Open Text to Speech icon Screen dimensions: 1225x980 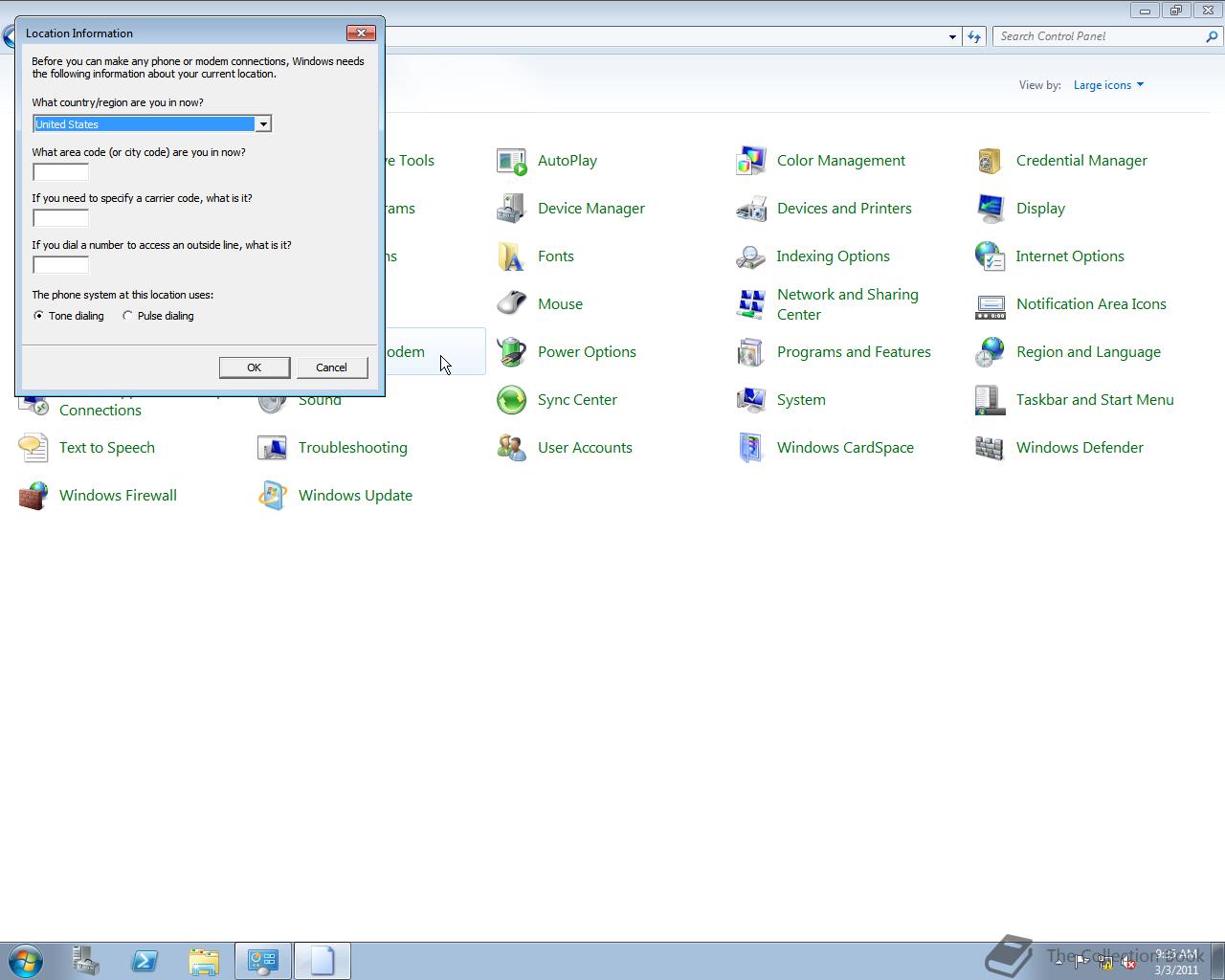click(x=33, y=448)
